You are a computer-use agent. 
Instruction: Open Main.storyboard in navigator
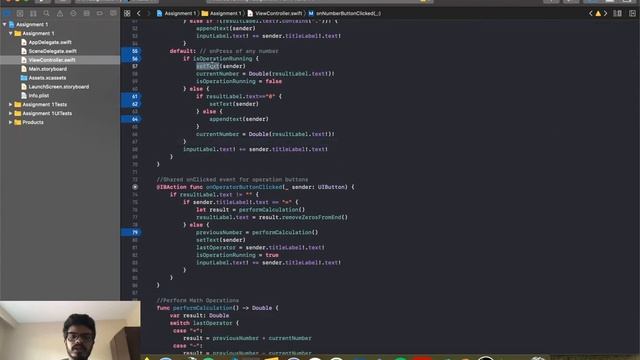coord(44,69)
